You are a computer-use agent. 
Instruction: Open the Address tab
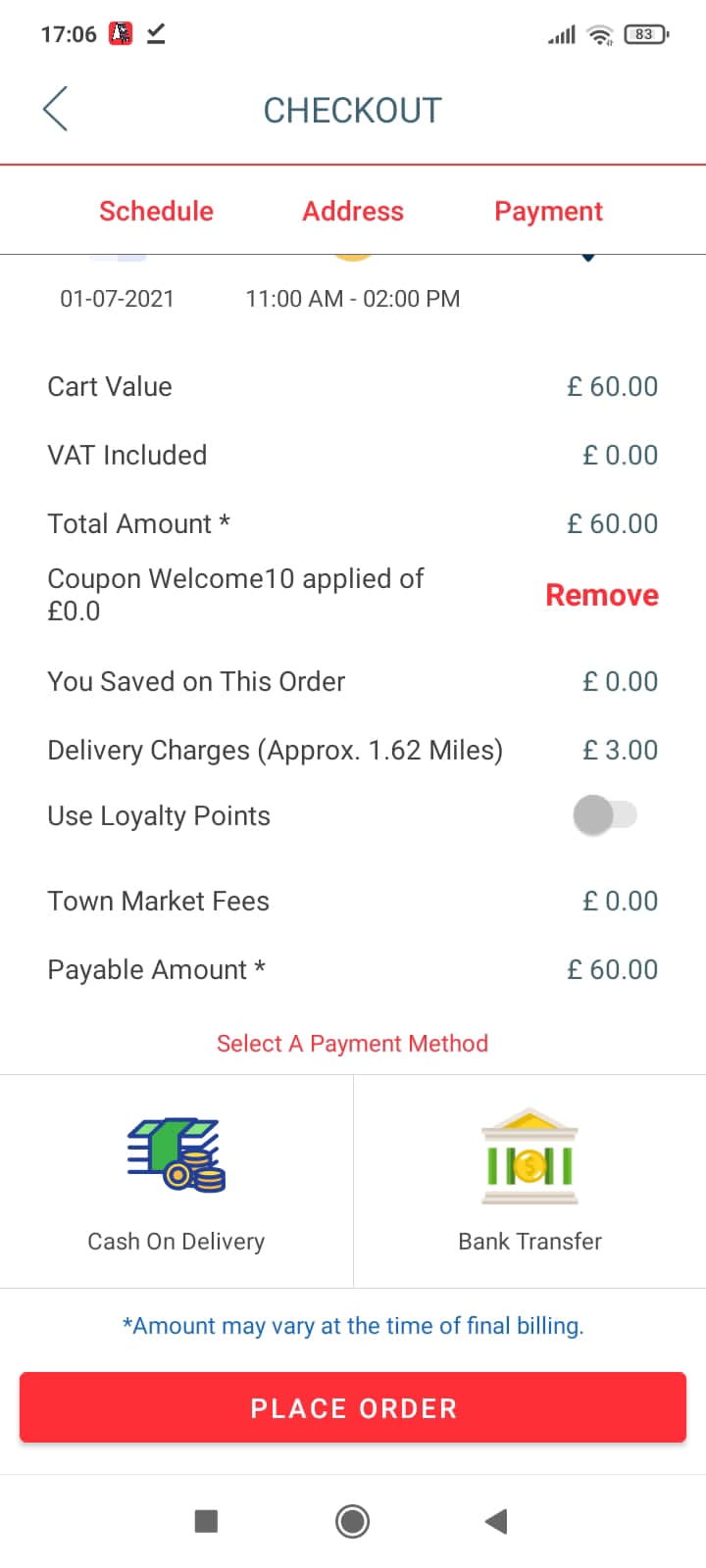(353, 211)
